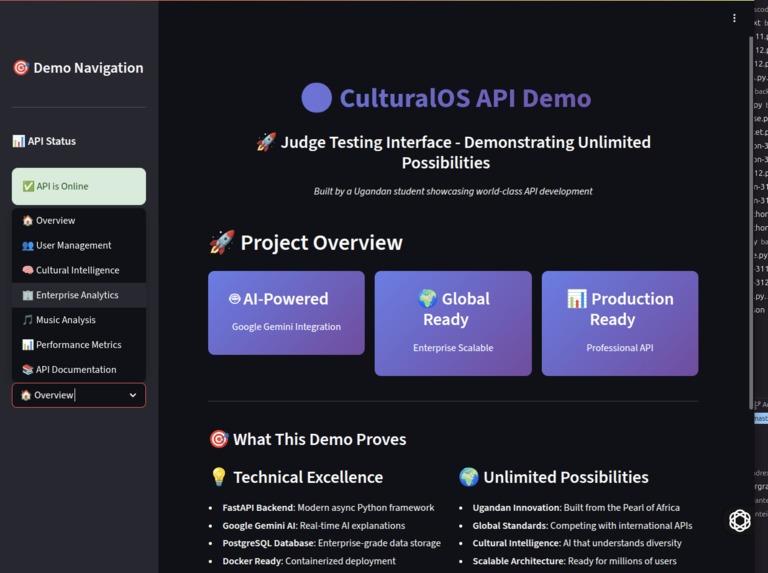The height and width of the screenshot is (573, 768).
Task: Click the bar chart icon next to API Status
Action: (19, 142)
